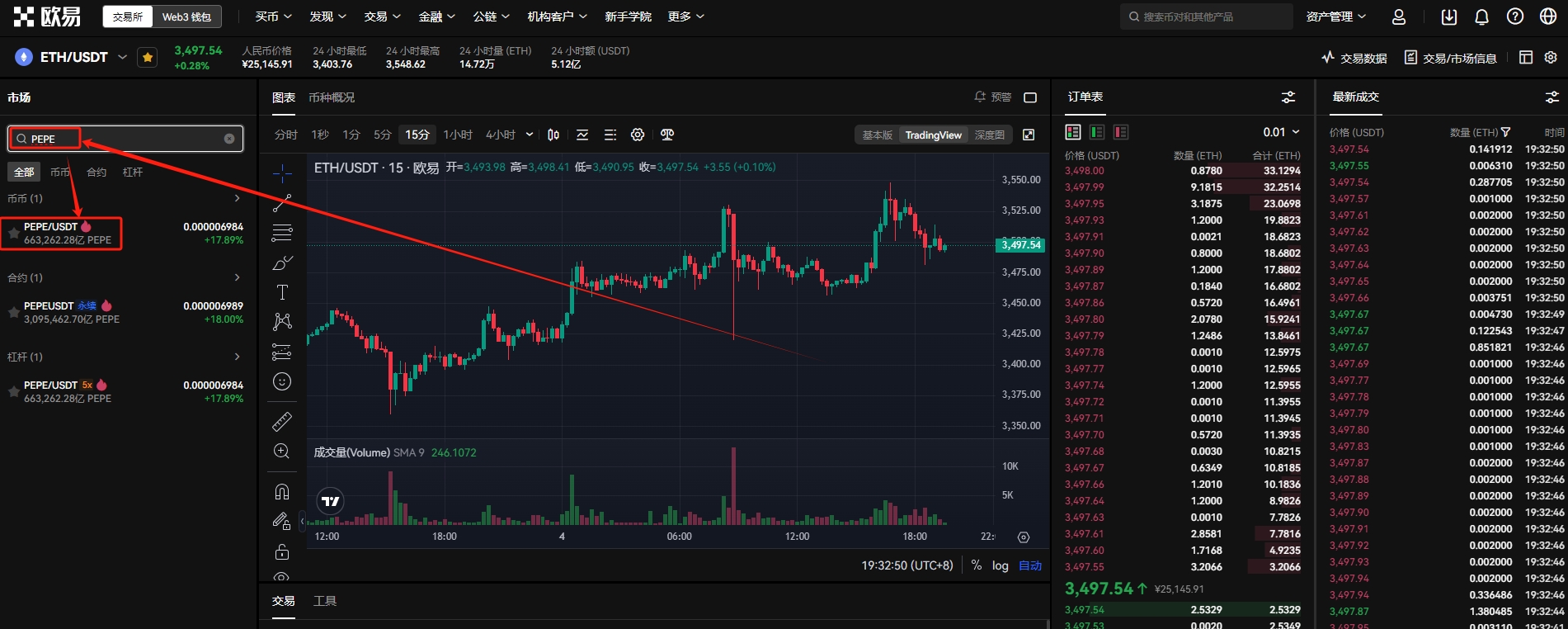This screenshot has width=1568, height=629.
Task: Expand the 机构客户 menu
Action: click(x=557, y=17)
